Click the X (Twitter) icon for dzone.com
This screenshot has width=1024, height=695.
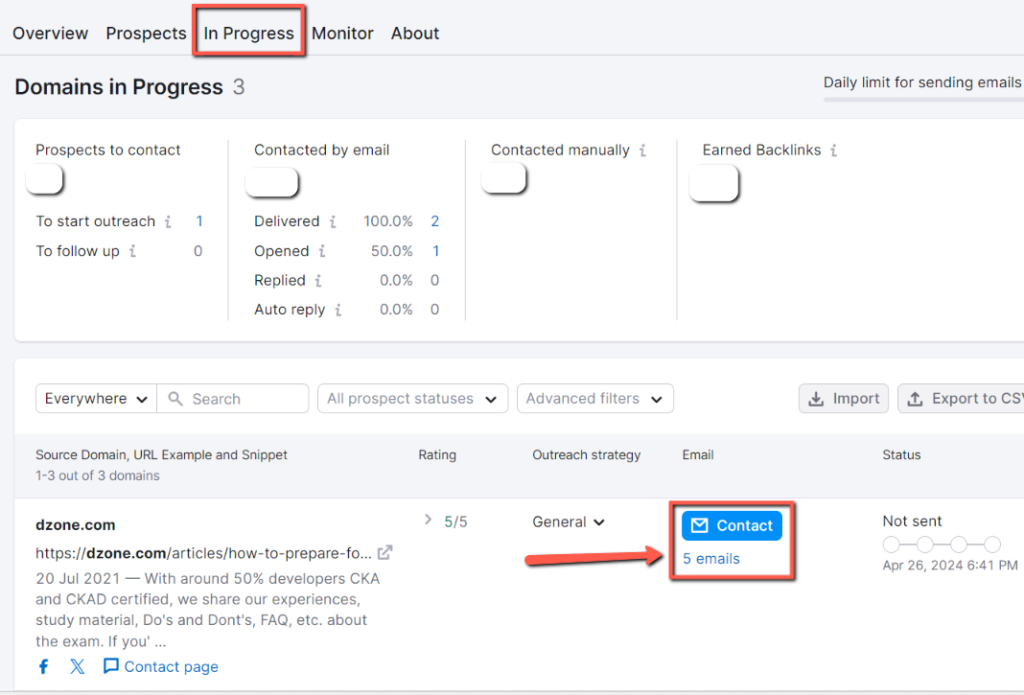point(77,666)
